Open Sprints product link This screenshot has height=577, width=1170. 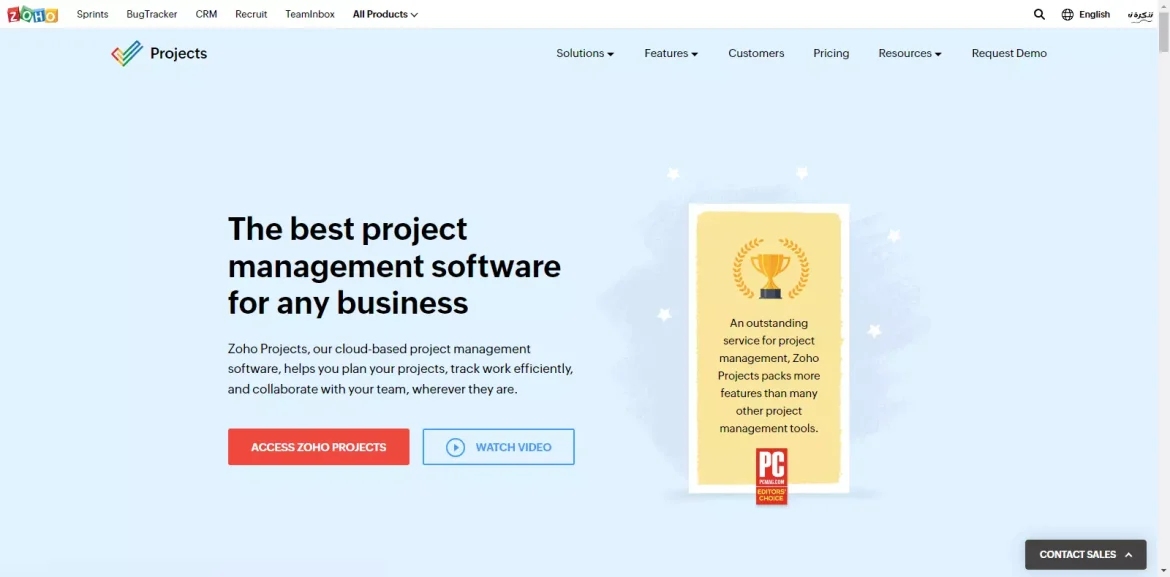pyautogui.click(x=93, y=14)
